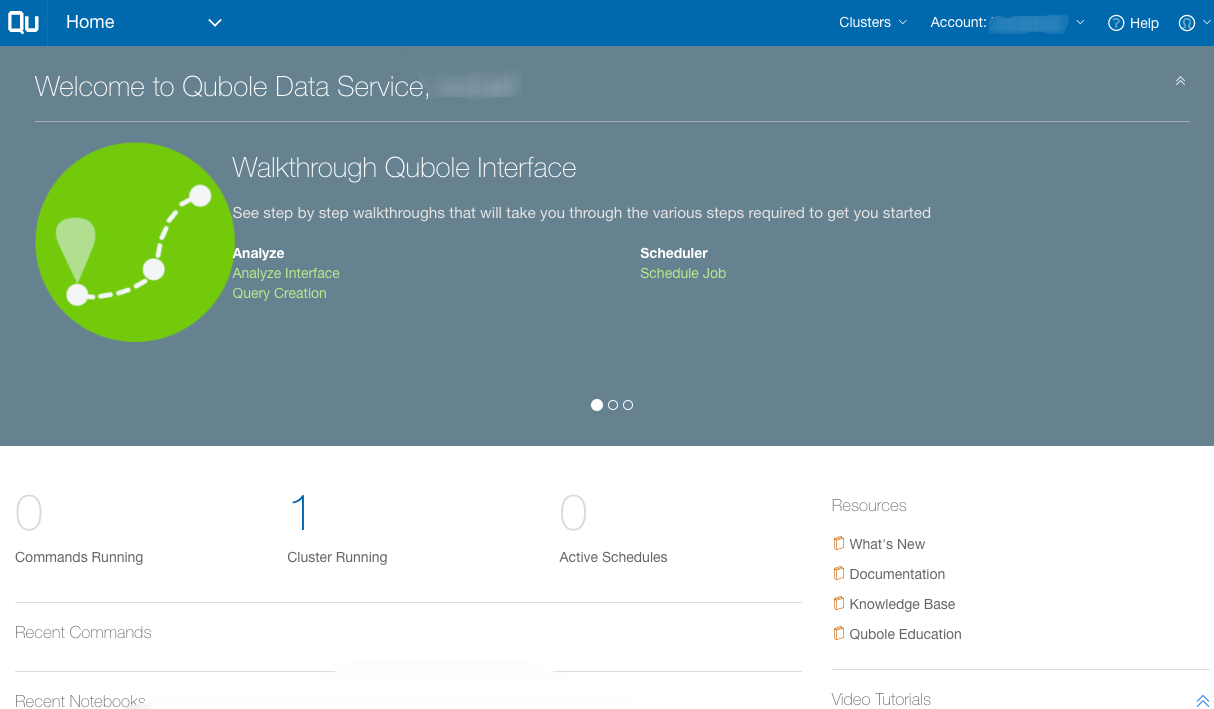
Task: Open the Analyze Interface walkthrough link
Action: [286, 273]
